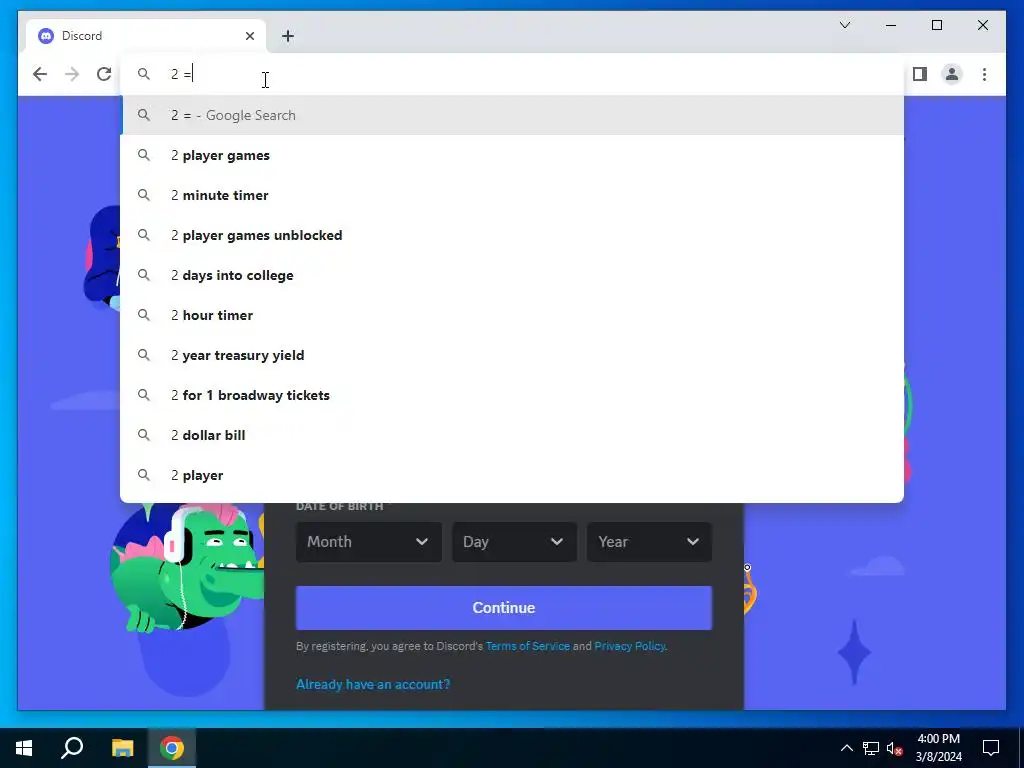Minimize the Chrome window
This screenshot has height=768, width=1024.
891,25
